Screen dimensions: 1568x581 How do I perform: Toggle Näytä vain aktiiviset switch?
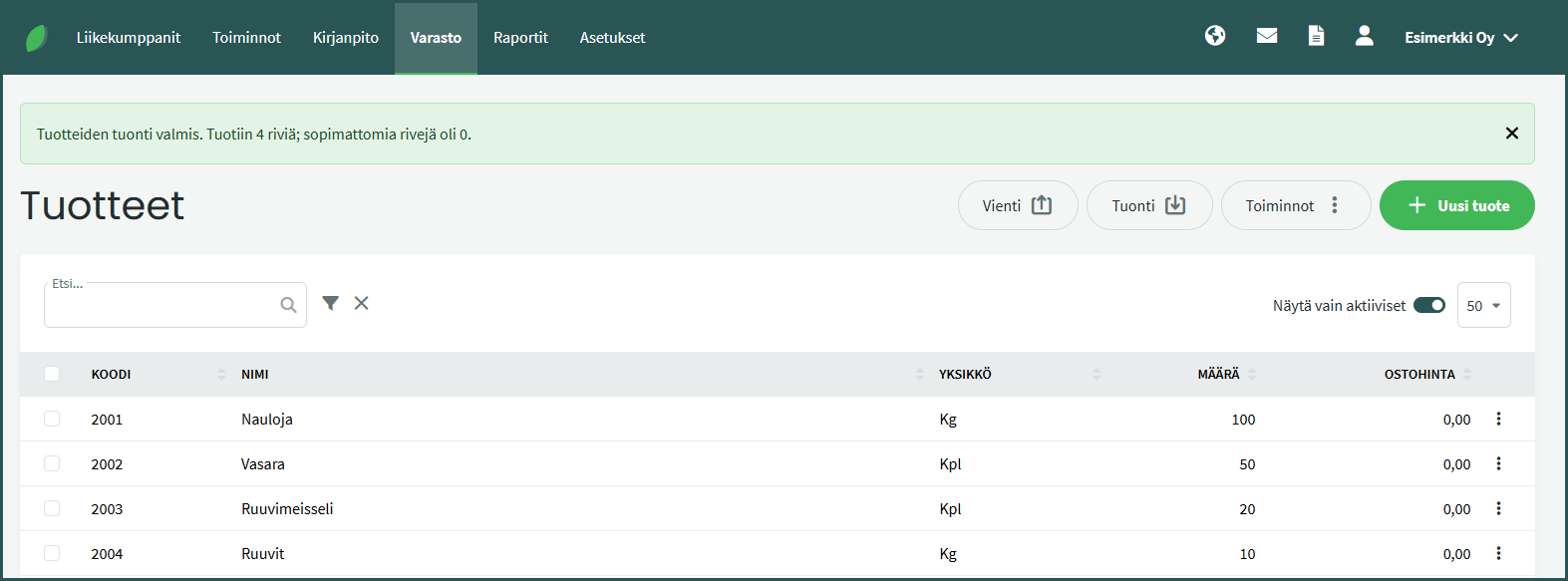[x=1428, y=305]
